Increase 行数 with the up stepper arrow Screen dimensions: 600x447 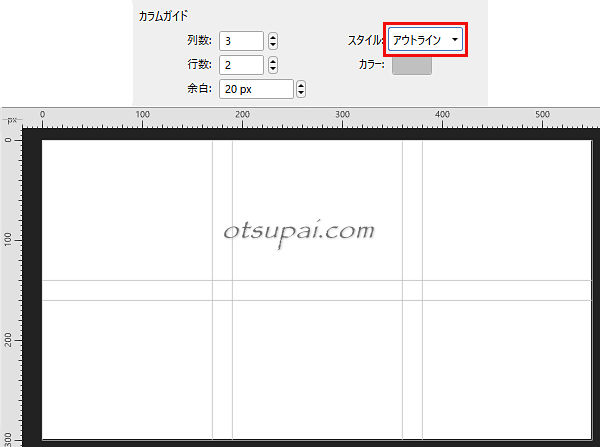[273, 61]
